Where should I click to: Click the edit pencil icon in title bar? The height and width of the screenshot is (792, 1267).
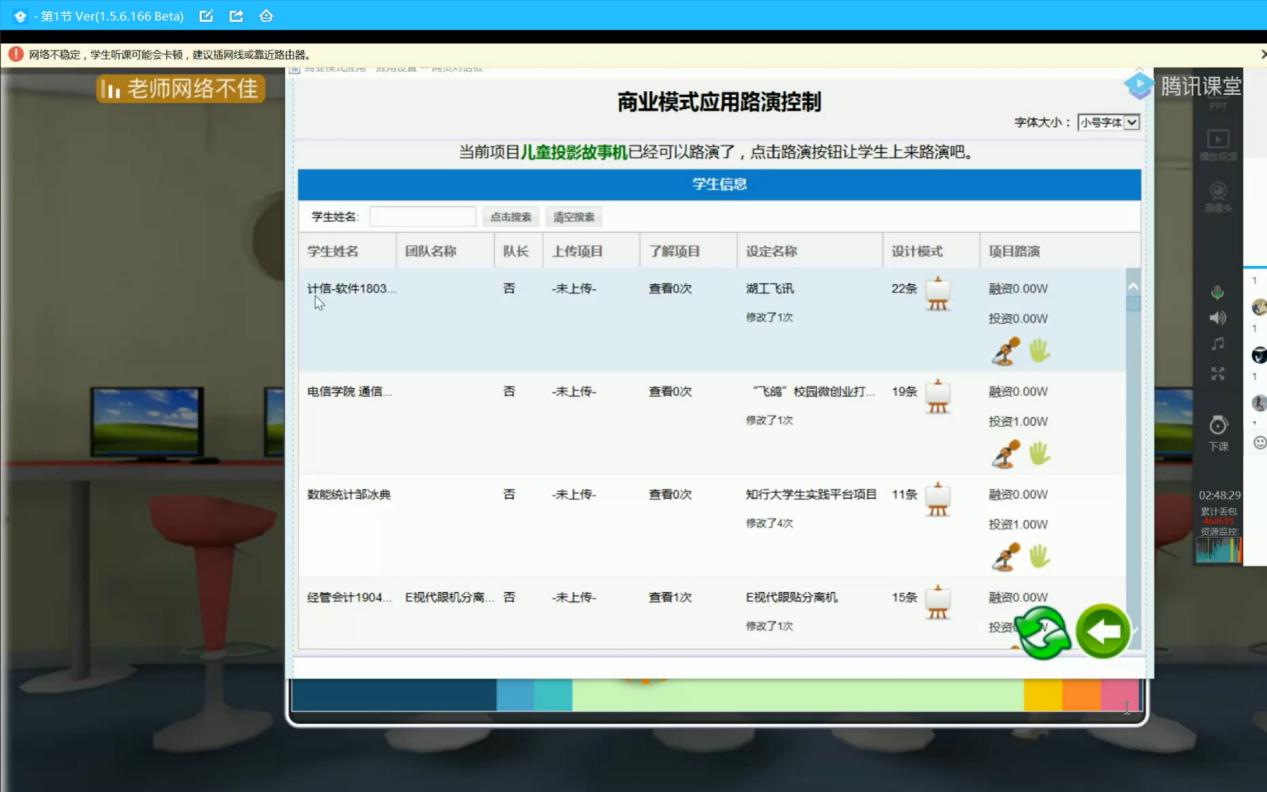pos(206,16)
